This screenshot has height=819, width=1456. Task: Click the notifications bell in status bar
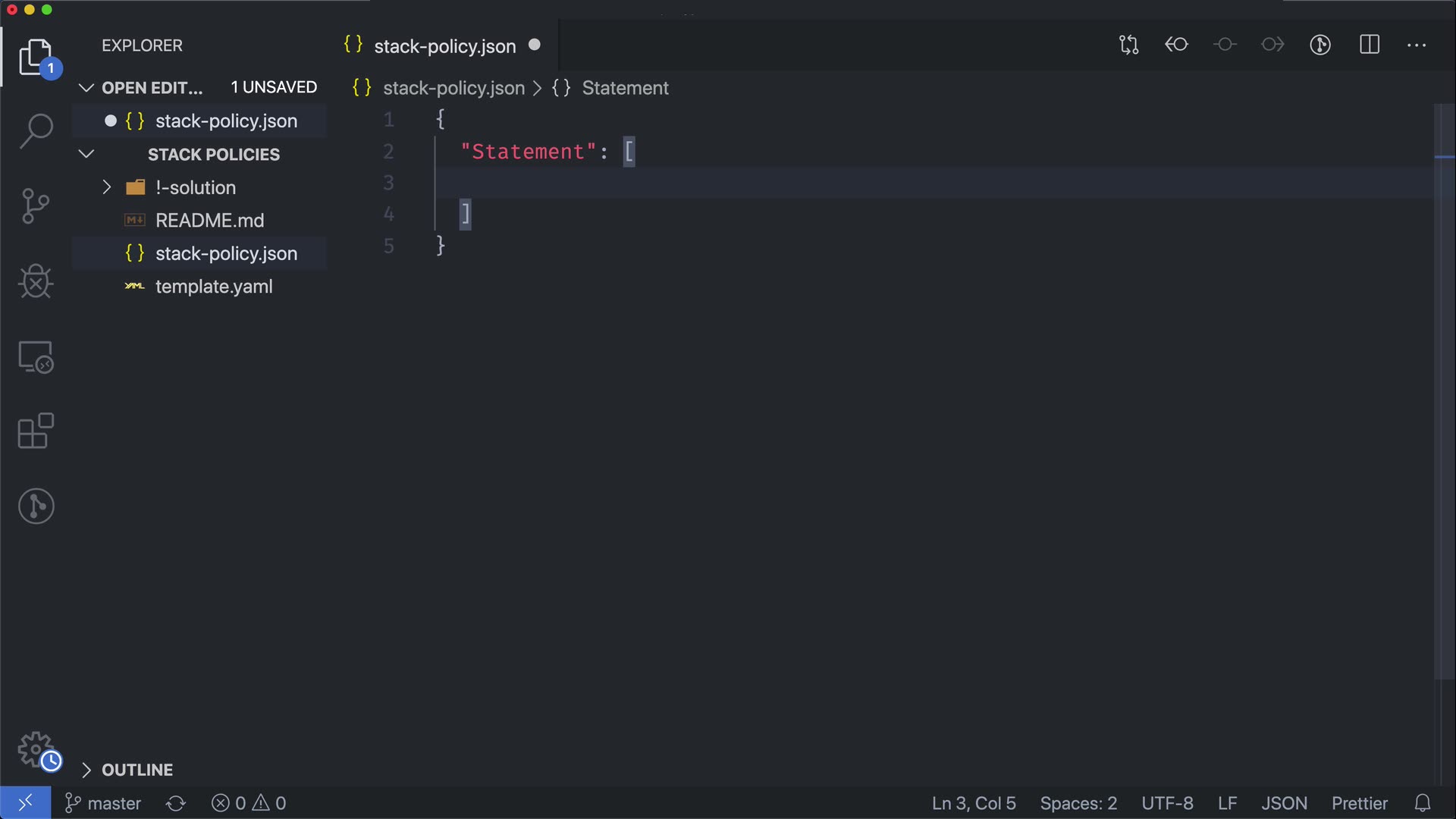coord(1423,803)
